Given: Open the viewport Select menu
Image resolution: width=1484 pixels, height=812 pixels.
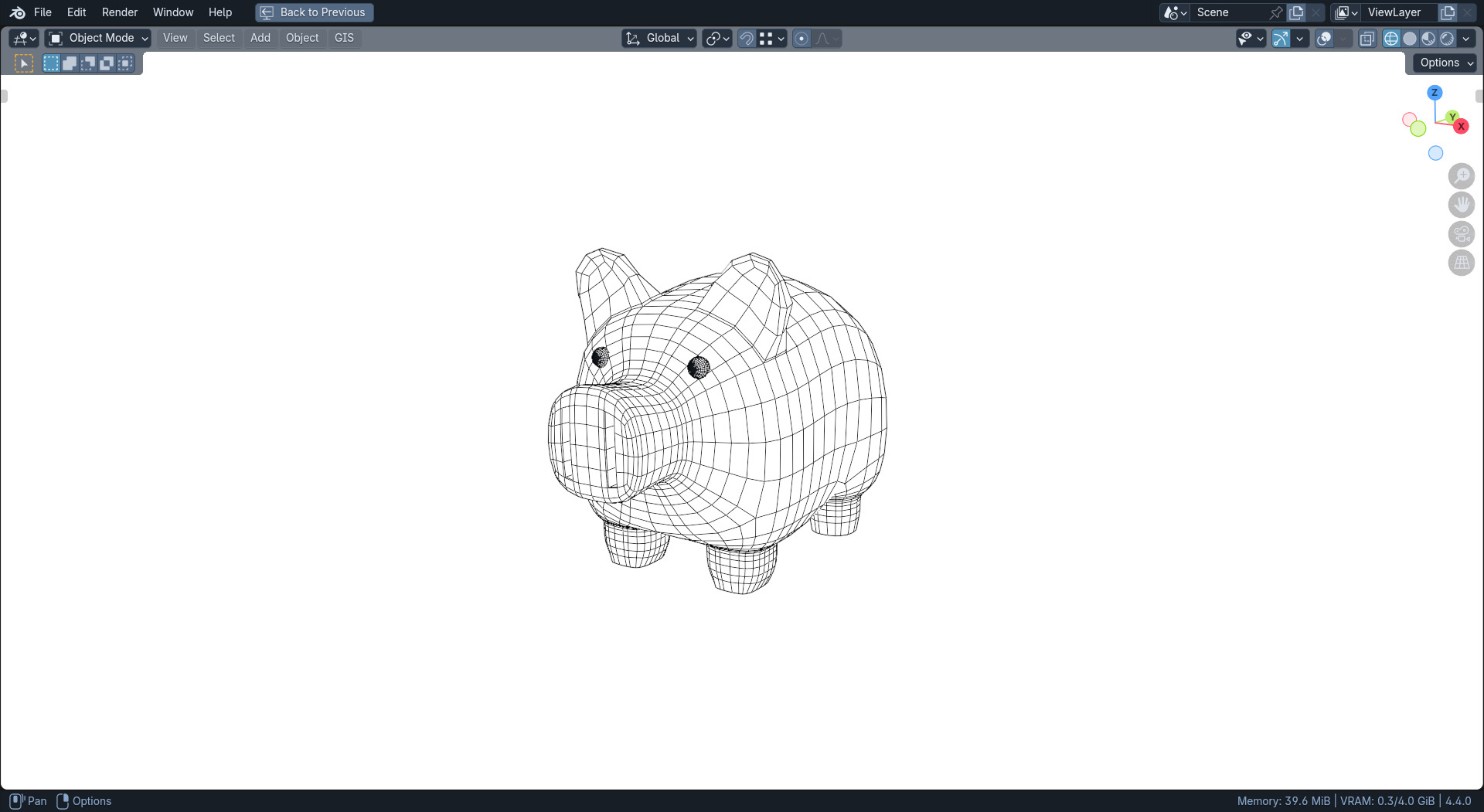Looking at the screenshot, I should [219, 38].
